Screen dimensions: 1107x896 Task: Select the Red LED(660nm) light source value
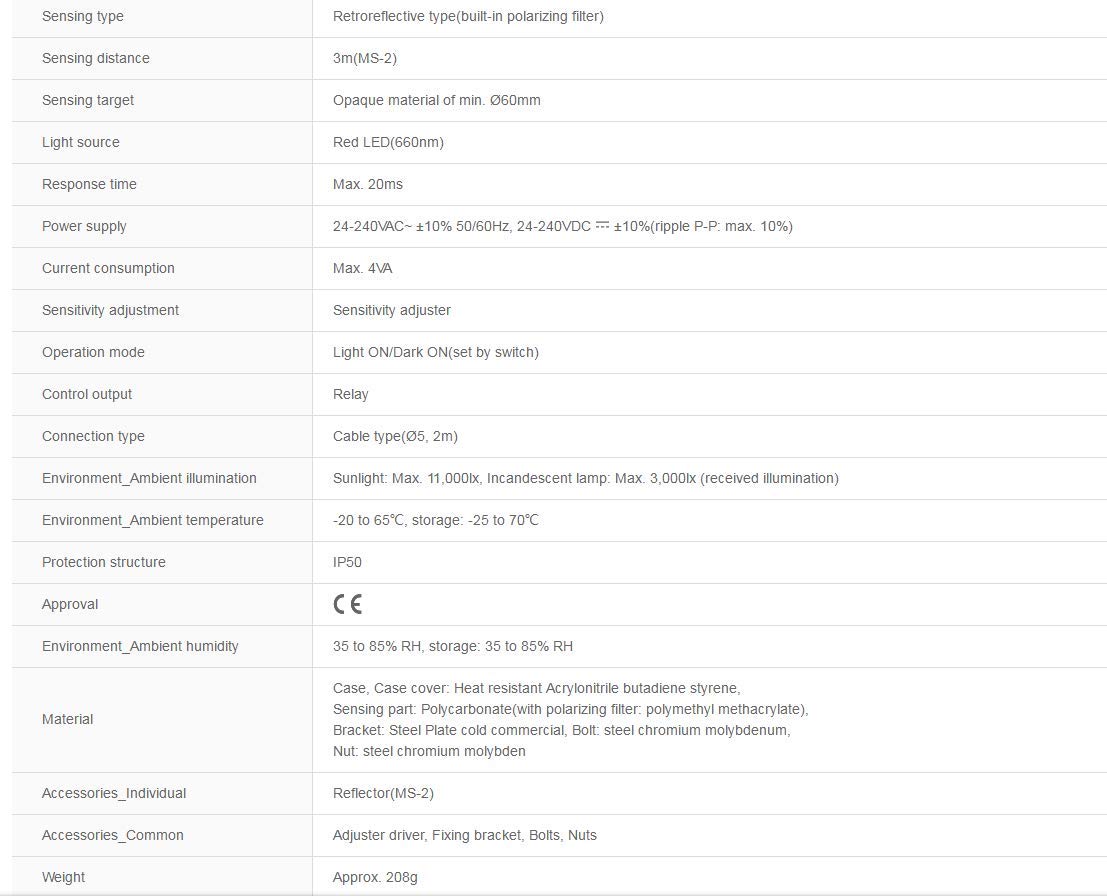tap(388, 142)
